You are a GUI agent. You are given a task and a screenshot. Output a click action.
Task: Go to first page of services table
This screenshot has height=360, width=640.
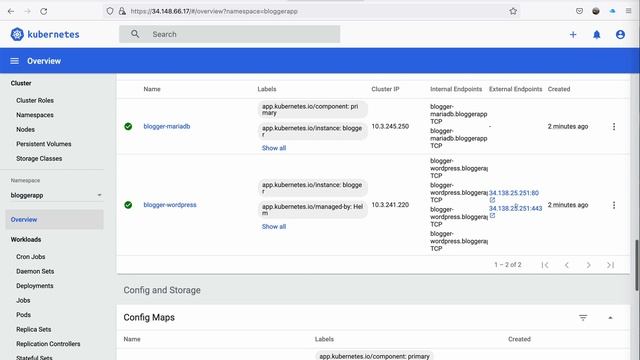point(545,265)
